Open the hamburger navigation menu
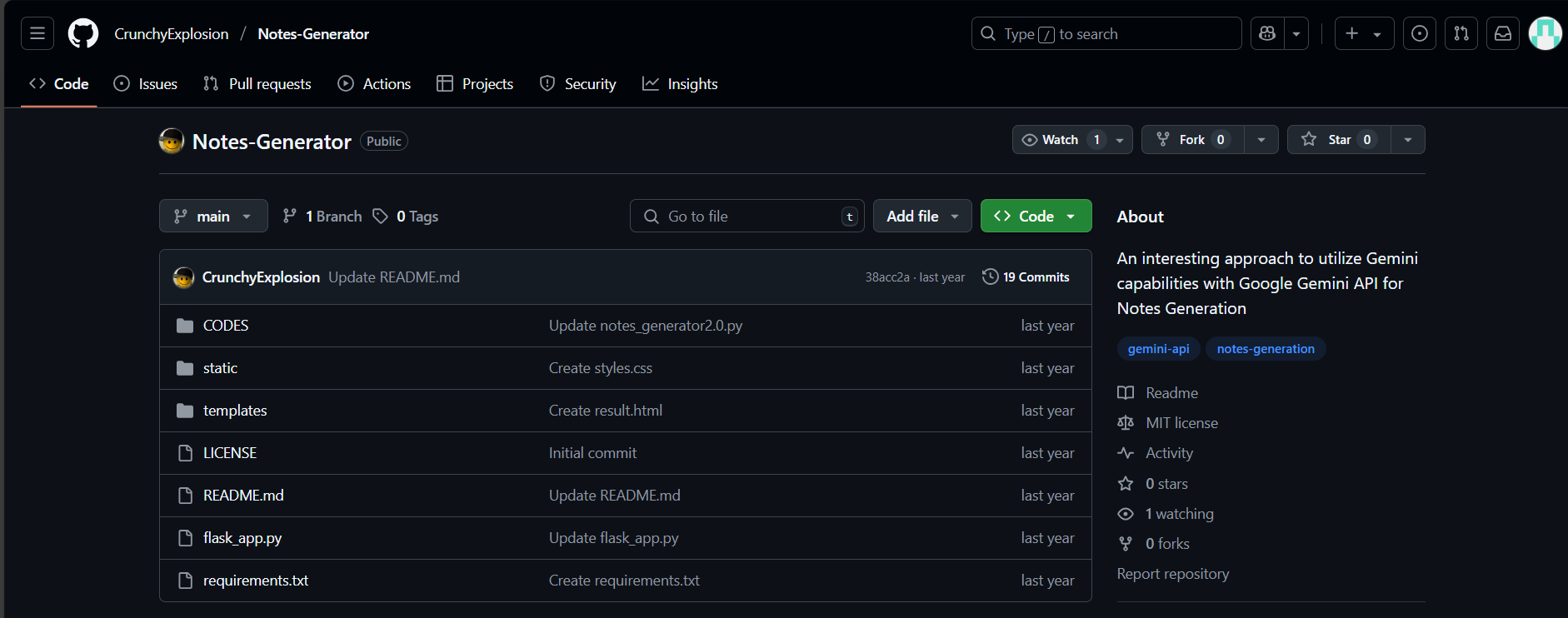Viewport: 1568px width, 618px height. (x=37, y=33)
